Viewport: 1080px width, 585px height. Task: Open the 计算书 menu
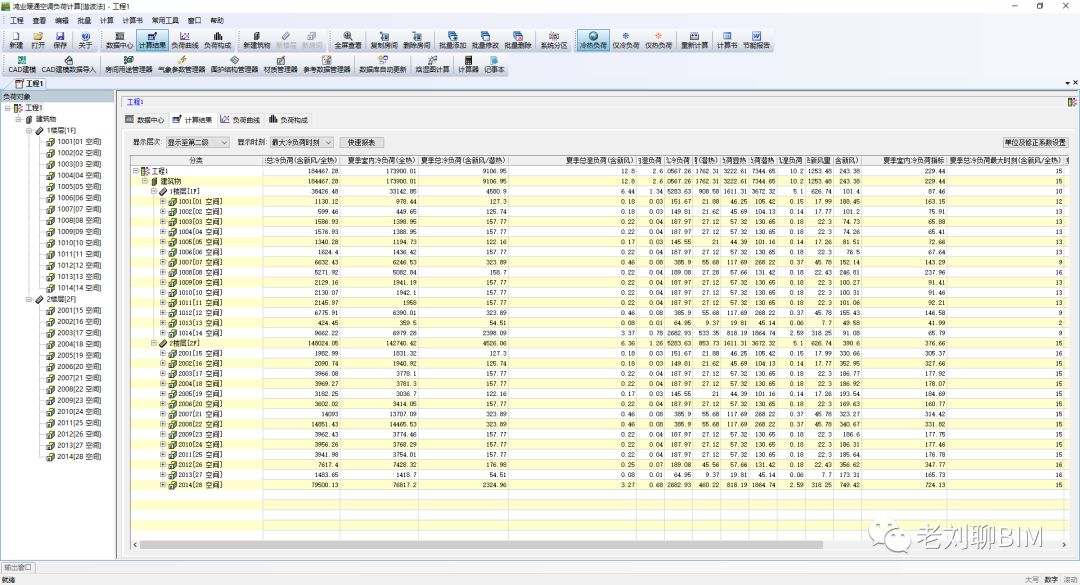(x=132, y=21)
